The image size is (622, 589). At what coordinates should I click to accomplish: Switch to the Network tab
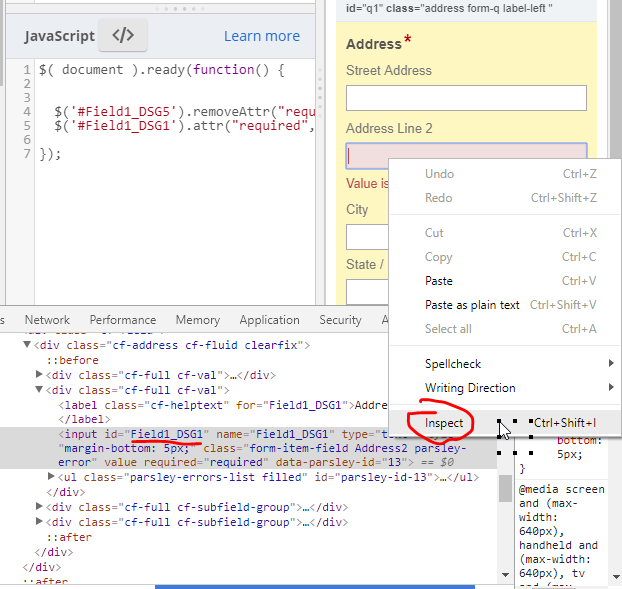point(47,320)
